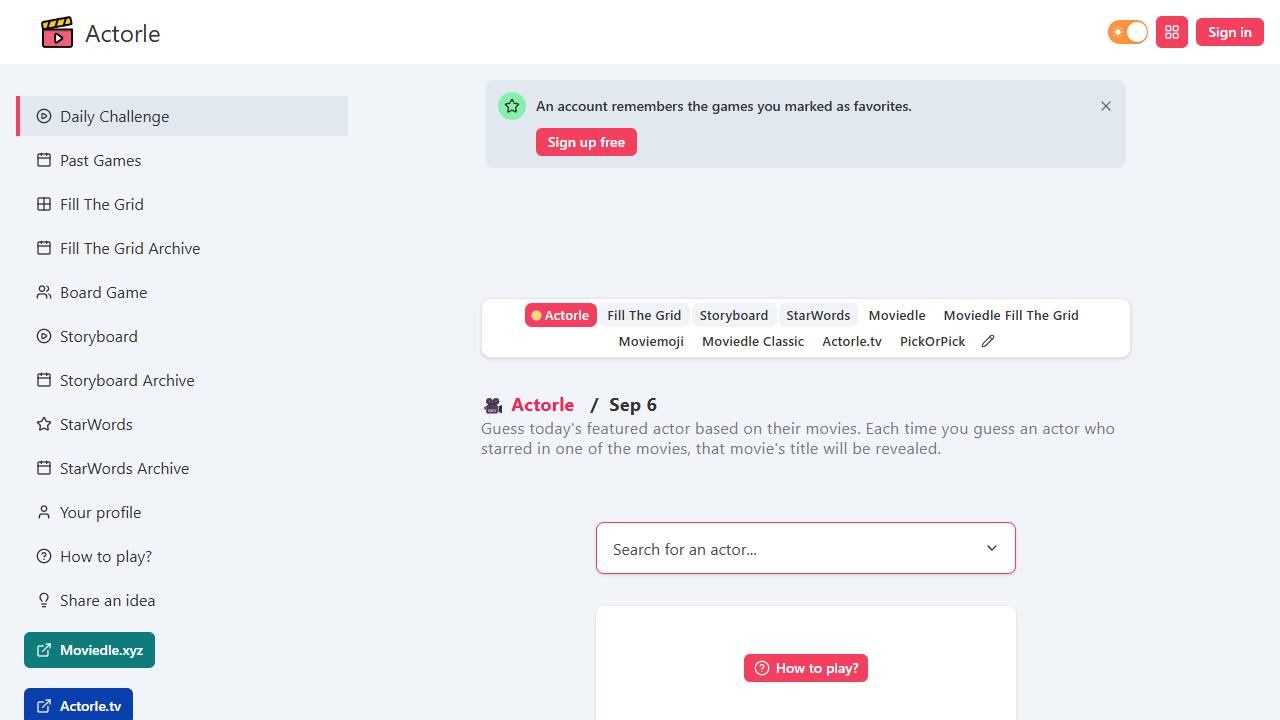The image size is (1280, 720).
Task: Click the pink How to play? button
Action: pos(806,668)
